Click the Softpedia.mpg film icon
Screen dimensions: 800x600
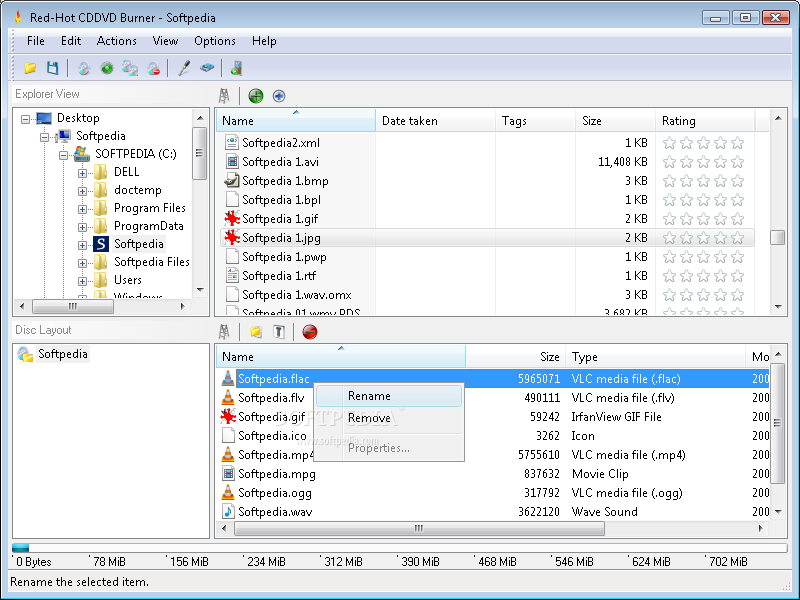pos(228,473)
